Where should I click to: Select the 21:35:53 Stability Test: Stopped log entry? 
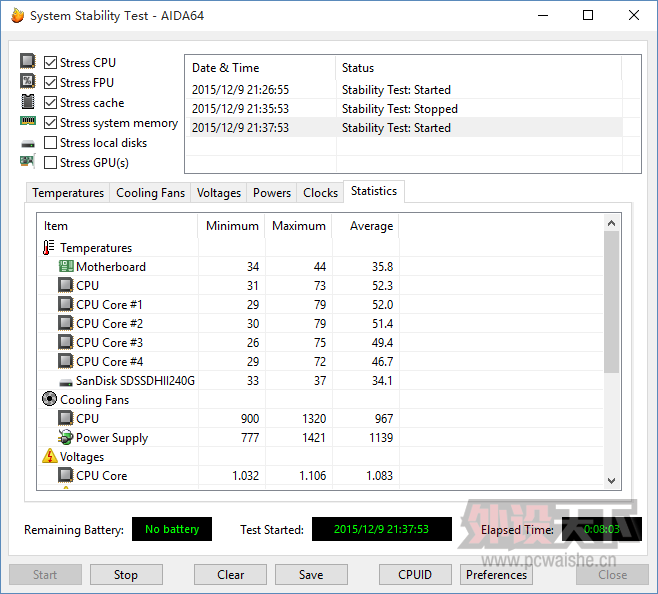pos(404,109)
